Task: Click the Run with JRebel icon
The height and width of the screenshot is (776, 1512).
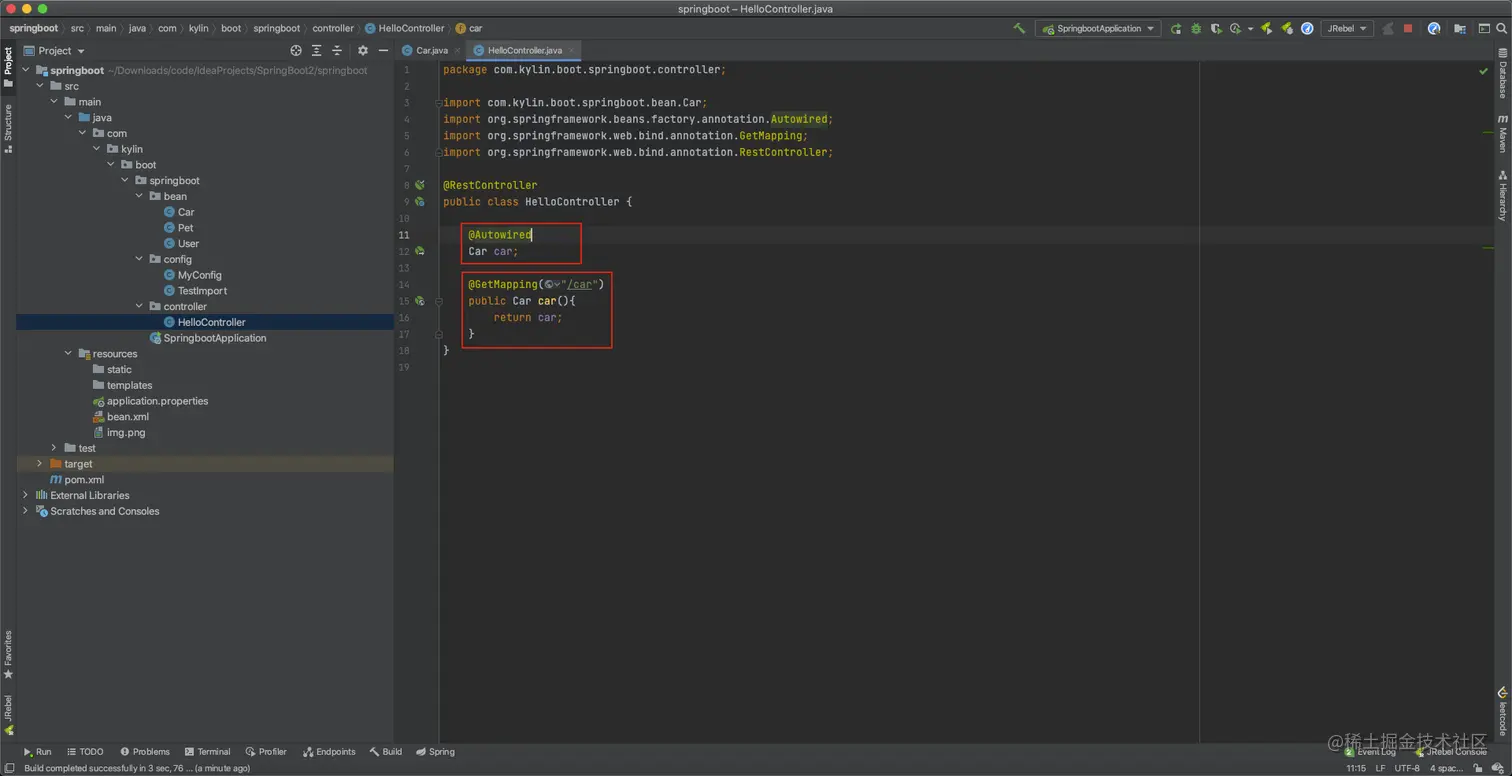Action: (x=1266, y=29)
